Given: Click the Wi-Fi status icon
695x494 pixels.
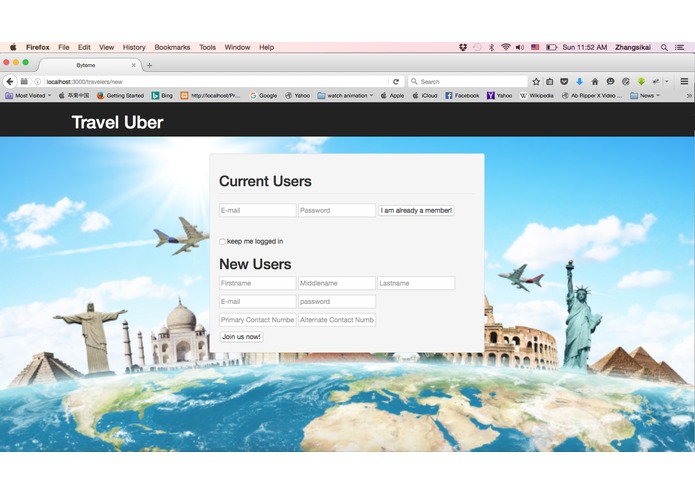Looking at the screenshot, I should (505, 47).
